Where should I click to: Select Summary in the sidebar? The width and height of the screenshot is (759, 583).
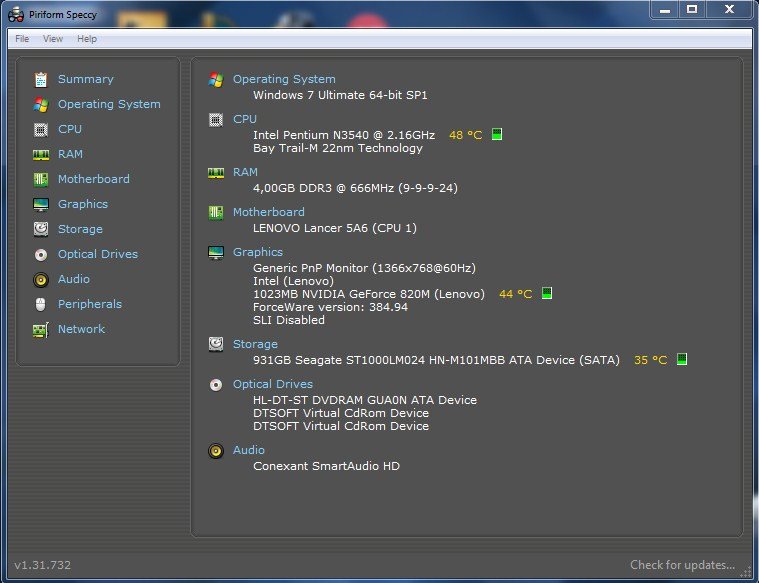(x=86, y=79)
